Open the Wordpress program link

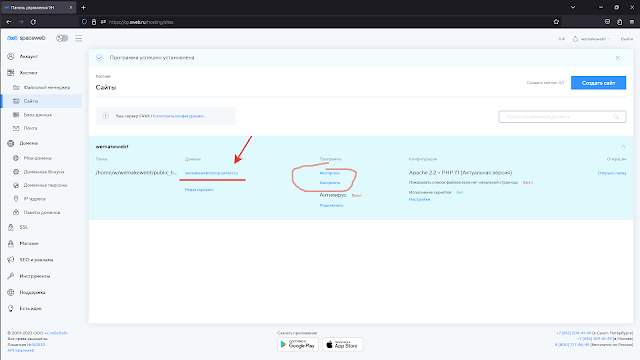[330, 173]
